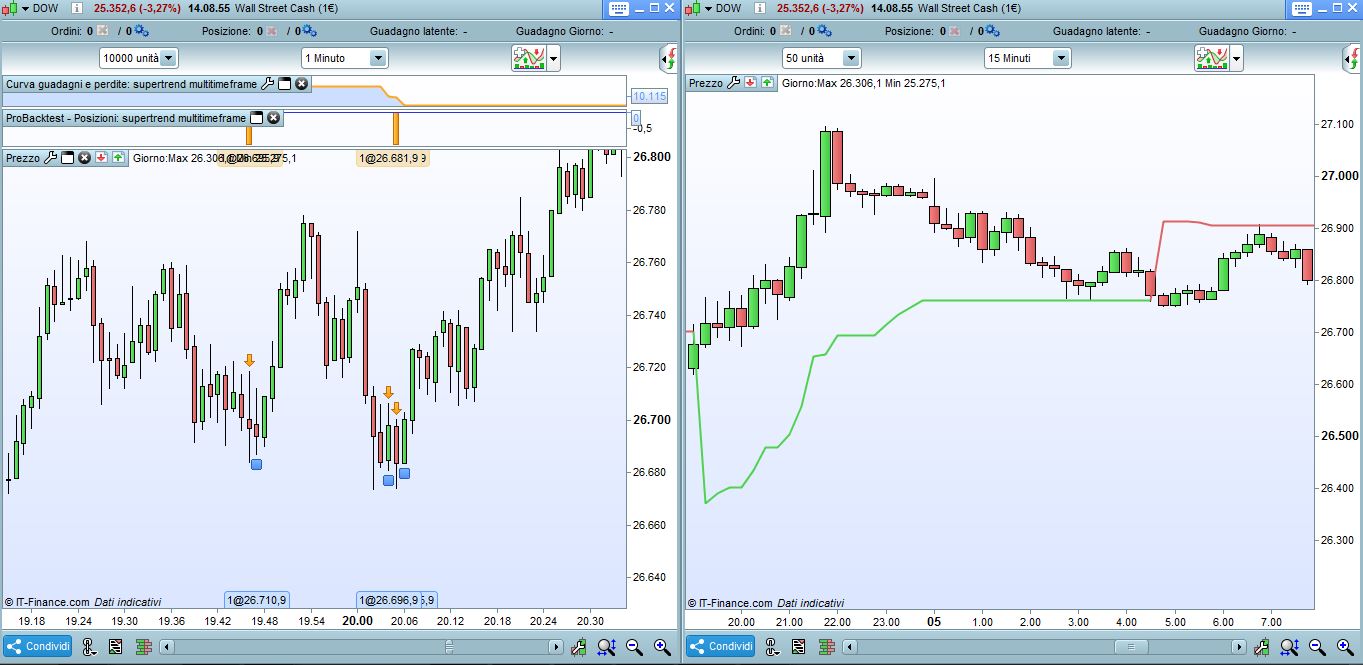Screen dimensions: 1363x665
Task: Zoom out on right chart
Action: point(1317,647)
